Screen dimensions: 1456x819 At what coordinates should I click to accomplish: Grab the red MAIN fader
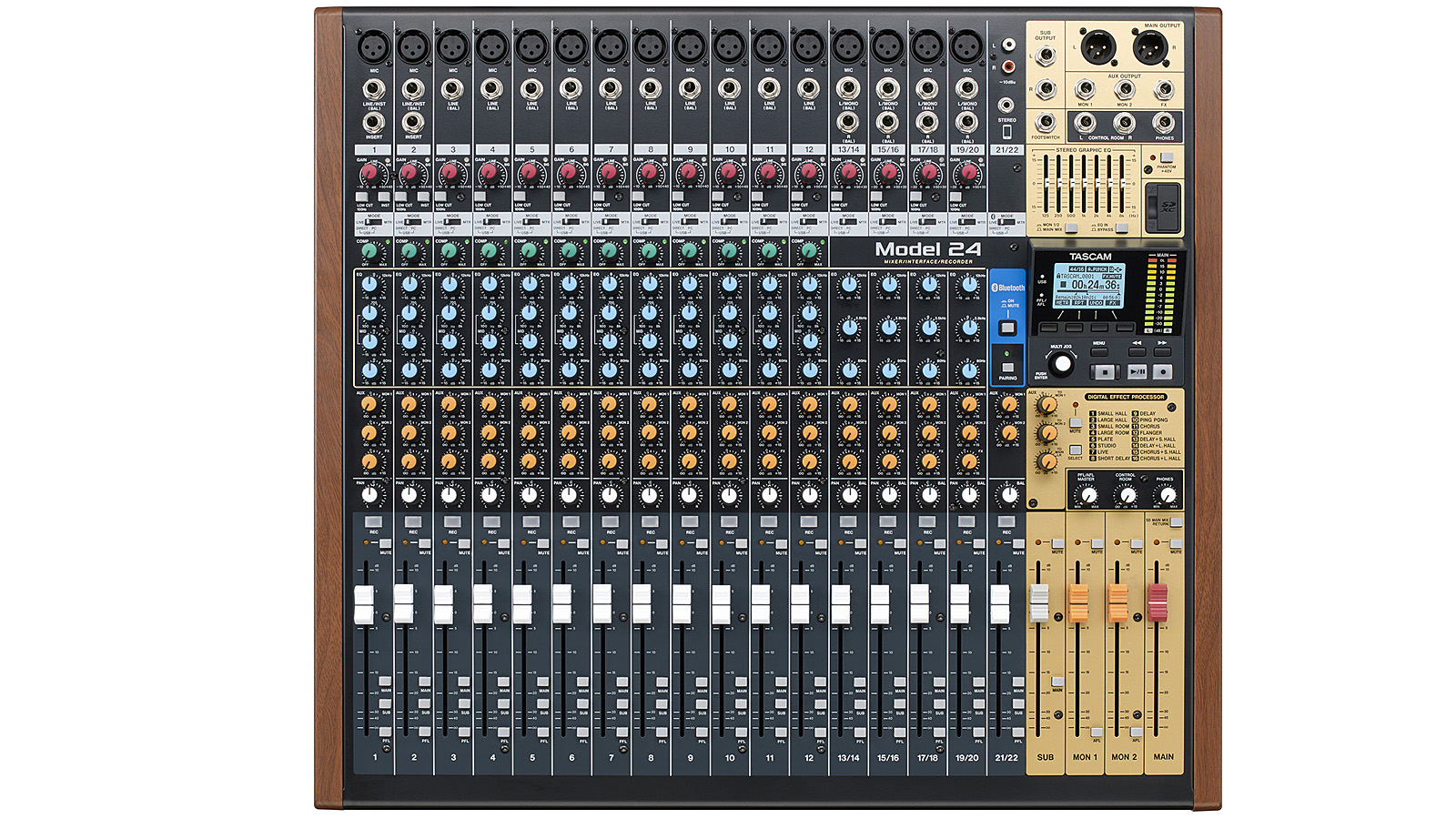tap(1158, 603)
